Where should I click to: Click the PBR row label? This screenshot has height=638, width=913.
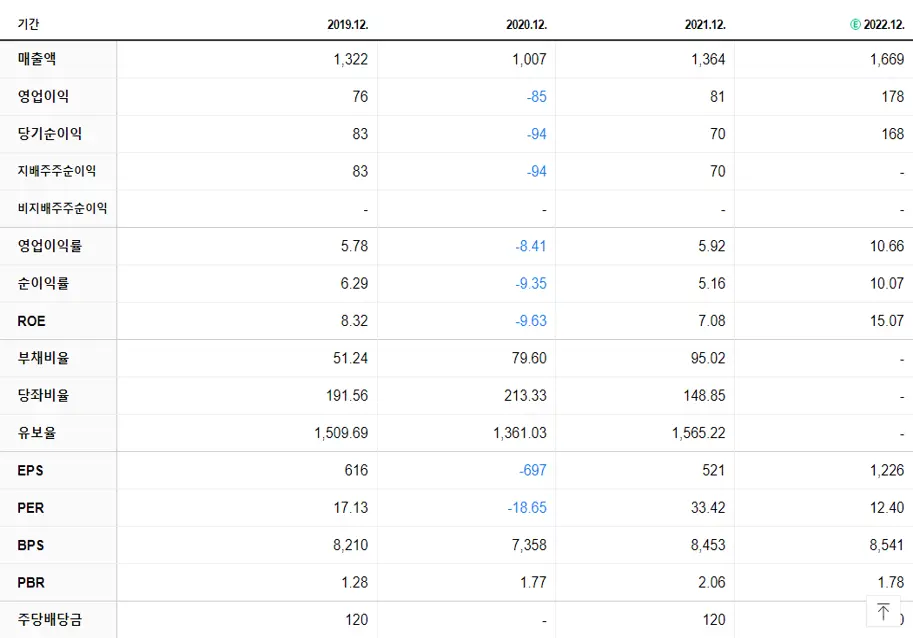[31, 582]
